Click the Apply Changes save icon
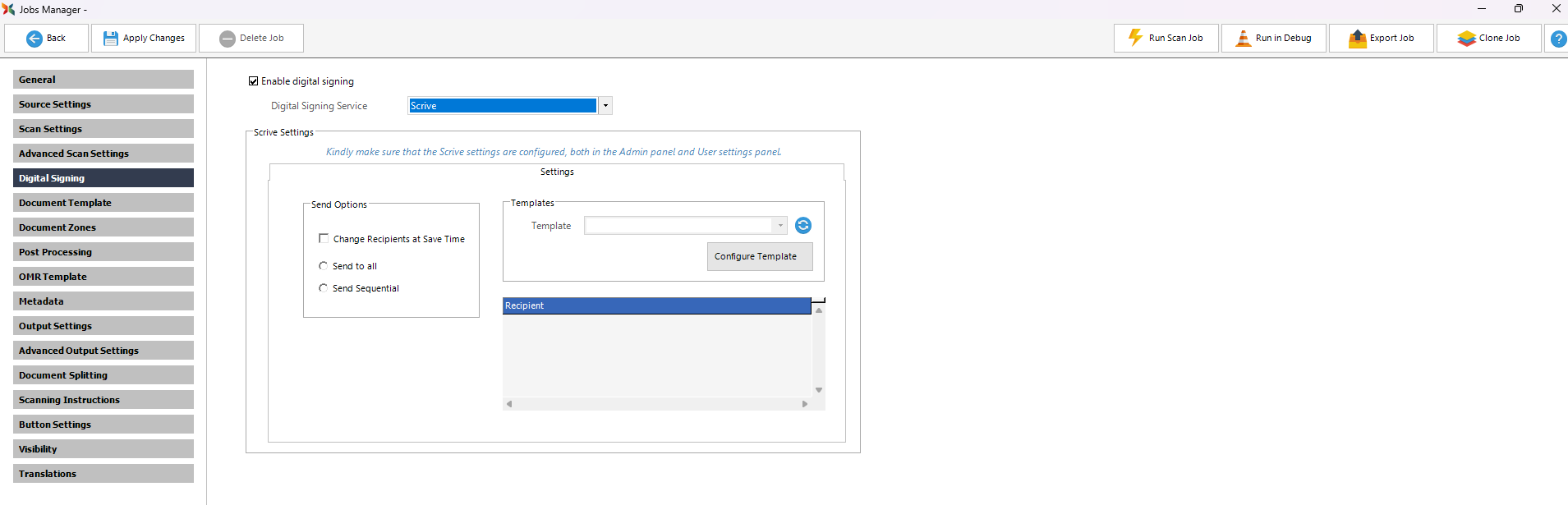 110,39
